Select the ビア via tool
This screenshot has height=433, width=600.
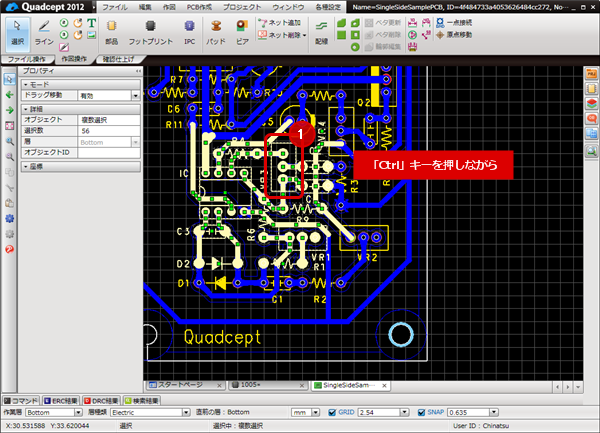tap(242, 33)
